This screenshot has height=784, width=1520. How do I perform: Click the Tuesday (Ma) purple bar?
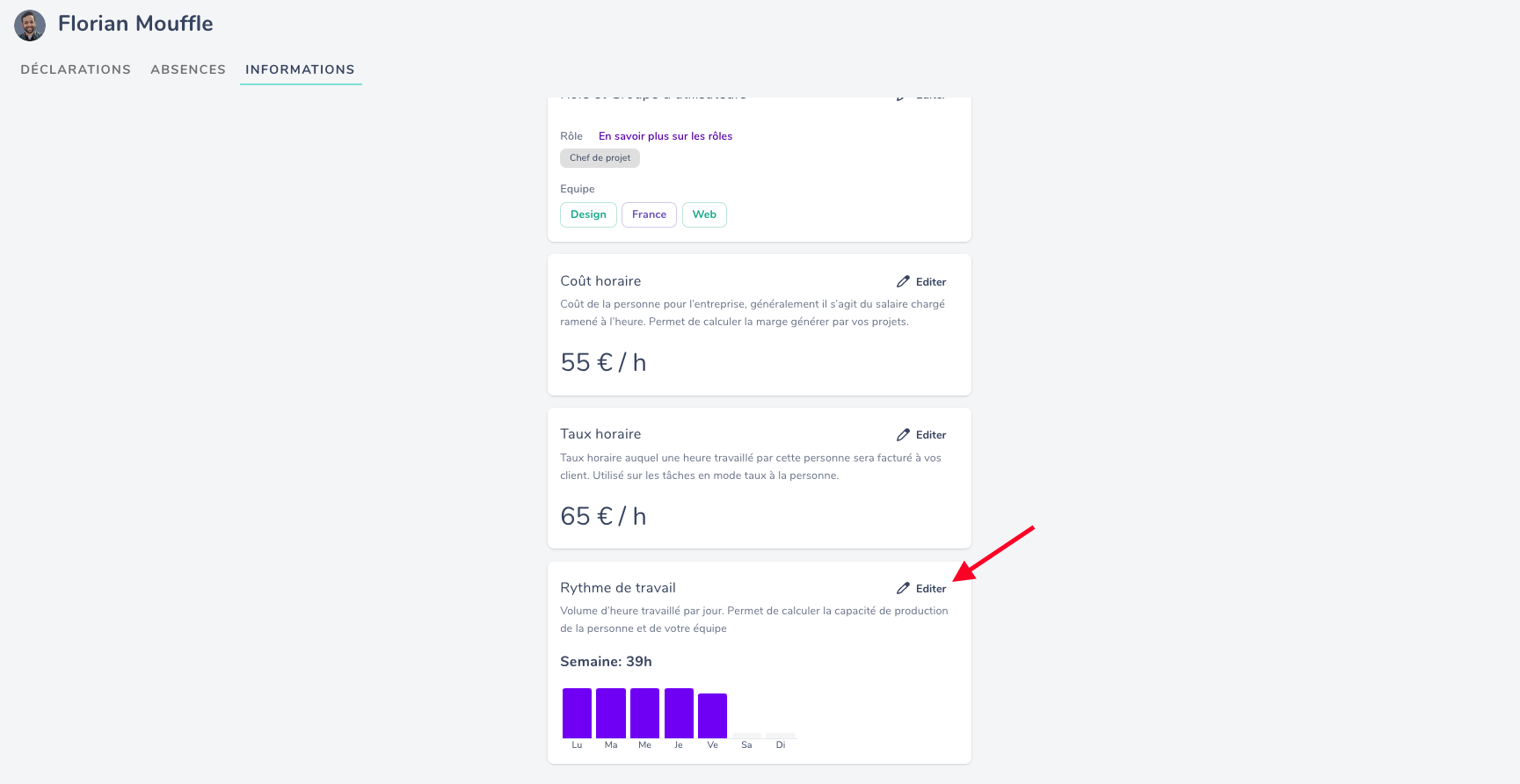(611, 713)
